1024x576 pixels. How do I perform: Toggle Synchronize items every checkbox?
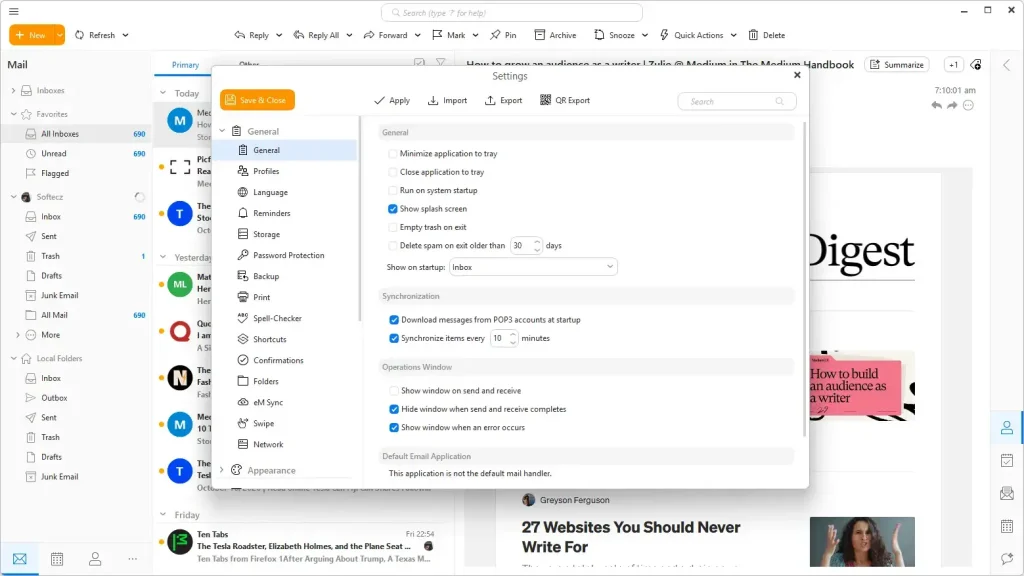coord(394,338)
